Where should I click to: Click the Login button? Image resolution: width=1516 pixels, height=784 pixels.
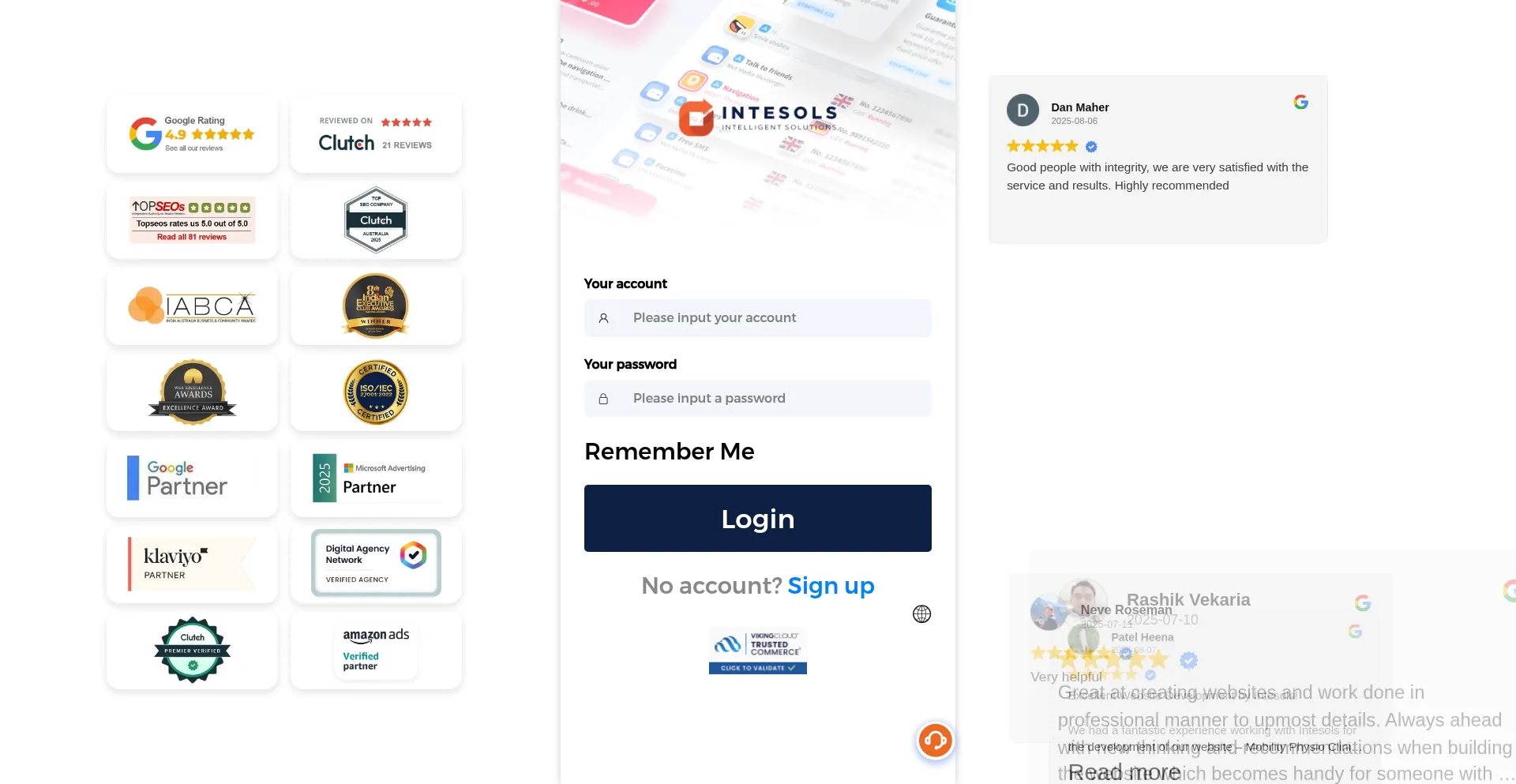tap(758, 519)
